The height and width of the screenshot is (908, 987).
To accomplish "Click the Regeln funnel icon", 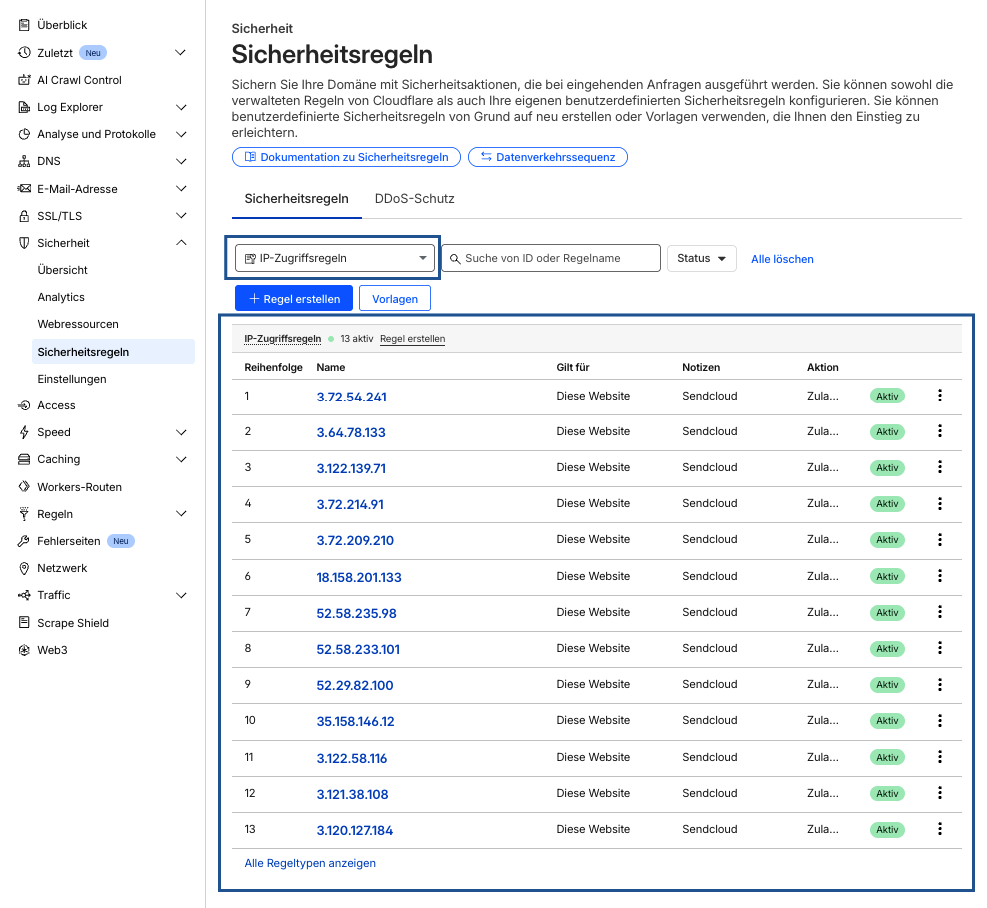I will tap(24, 514).
